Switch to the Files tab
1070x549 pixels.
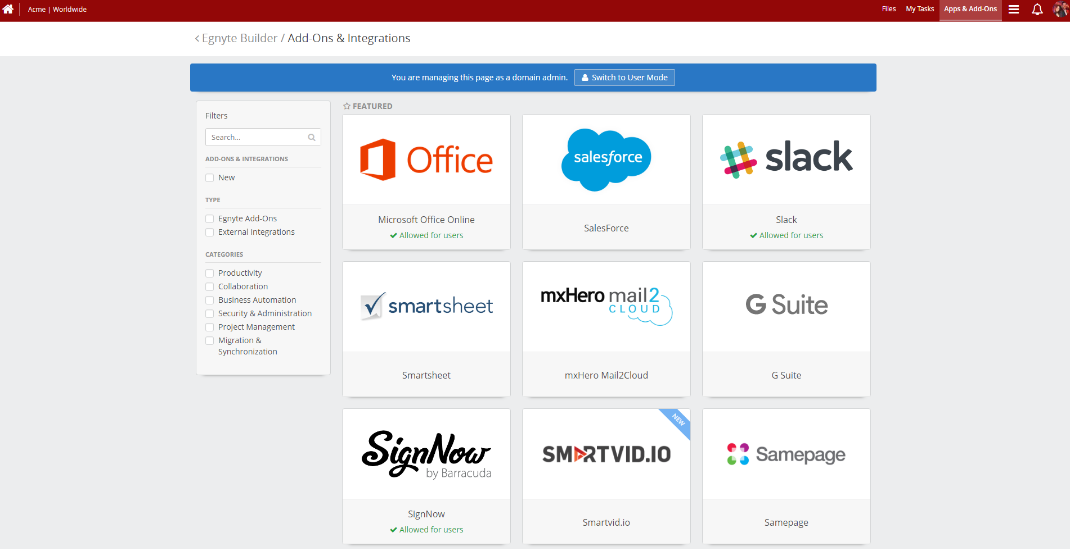pyautogui.click(x=888, y=9)
